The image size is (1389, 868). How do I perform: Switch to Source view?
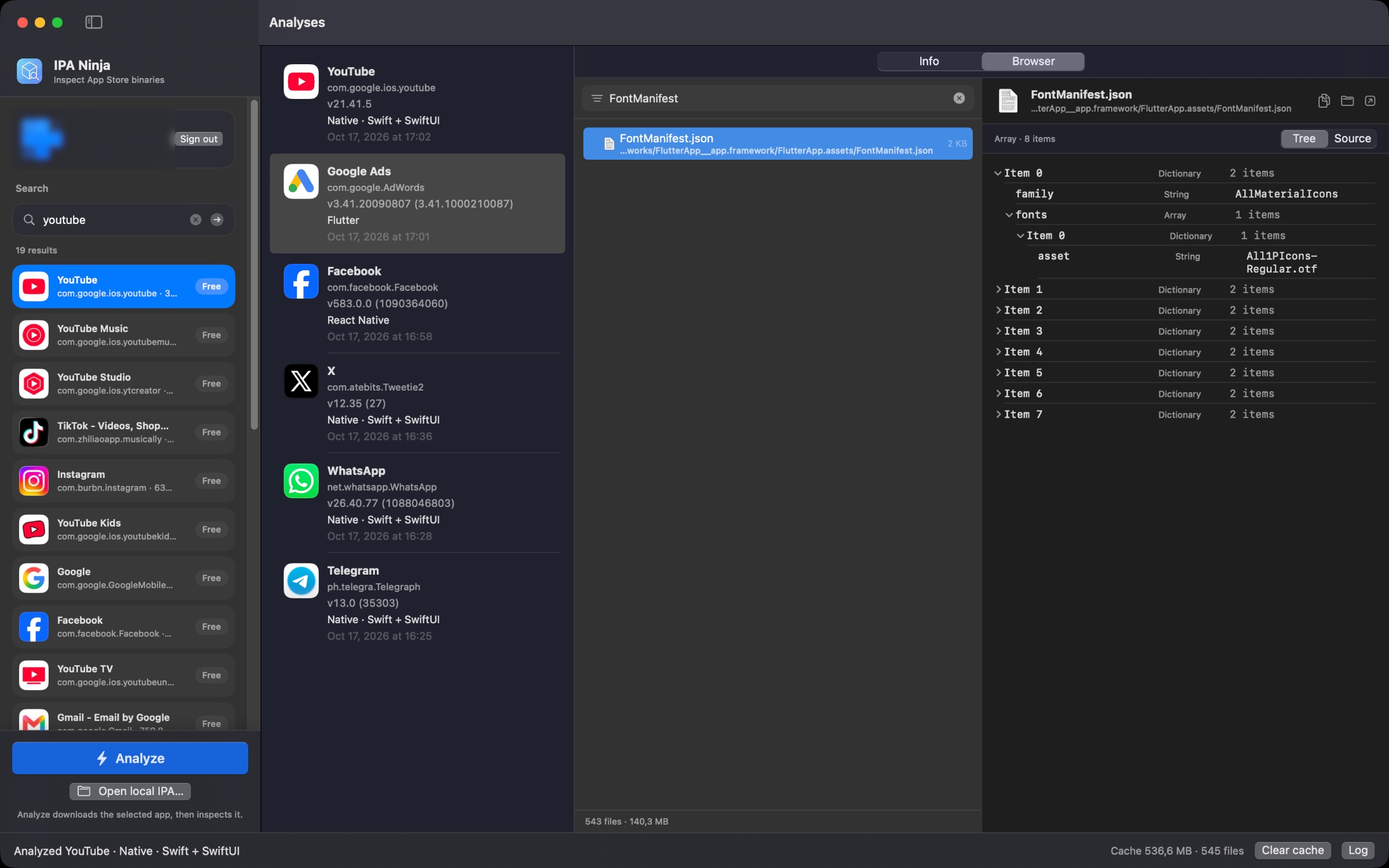tap(1352, 138)
